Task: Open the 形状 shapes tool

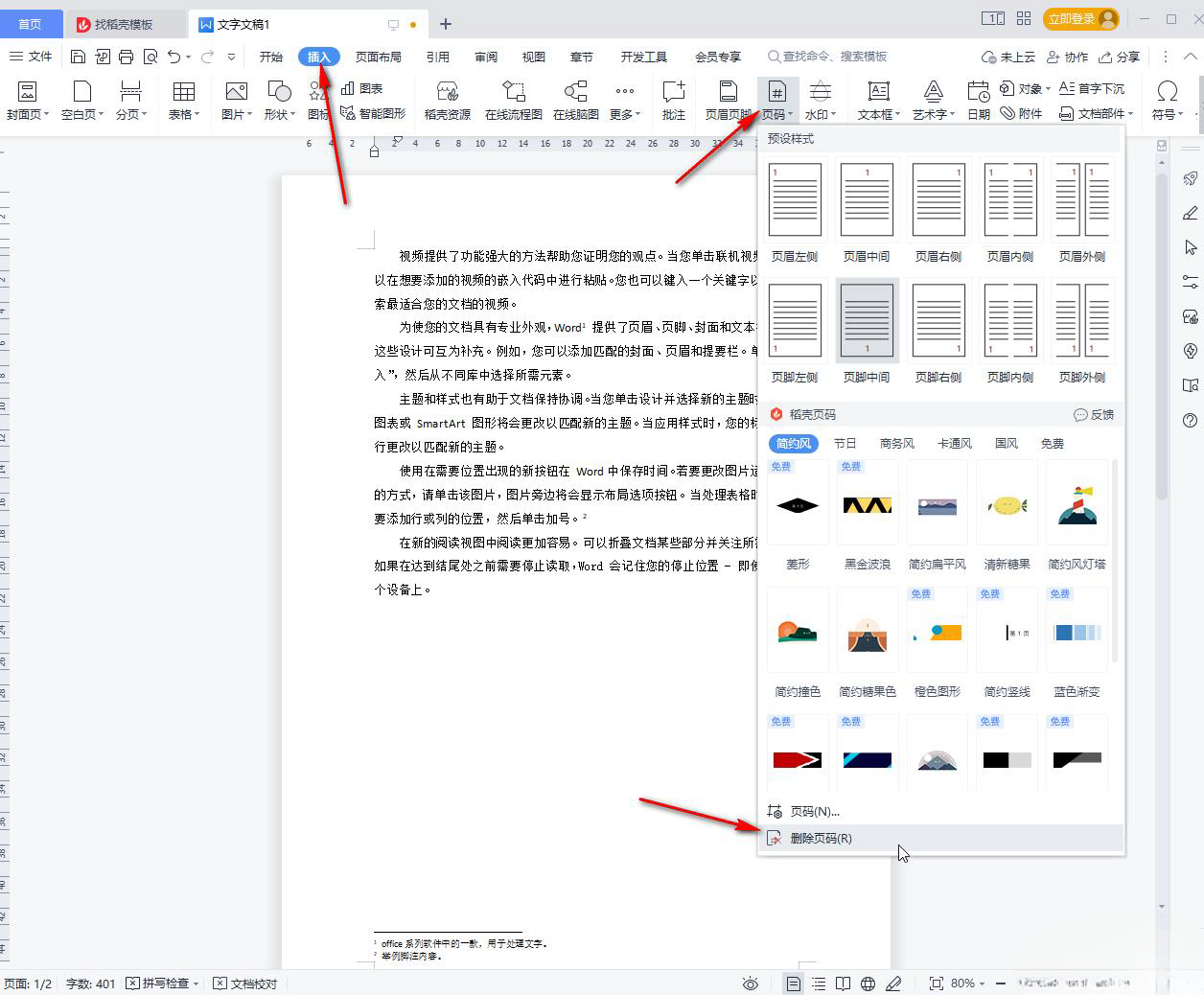Action: 279,101
